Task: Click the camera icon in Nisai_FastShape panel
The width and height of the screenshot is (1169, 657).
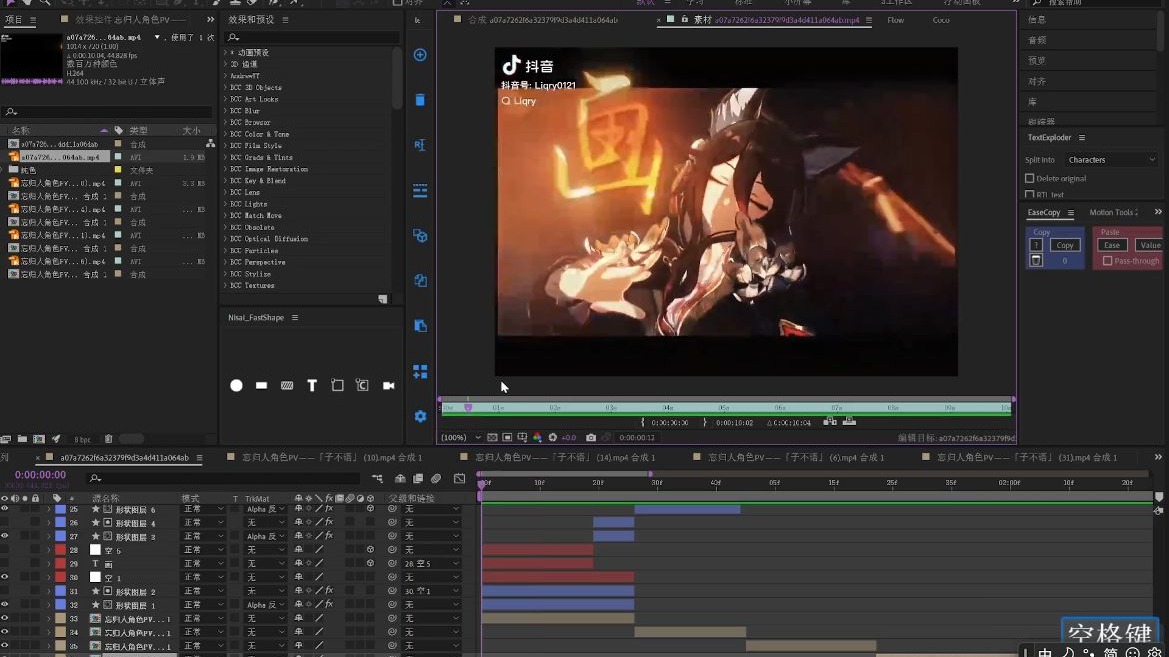Action: (388, 386)
